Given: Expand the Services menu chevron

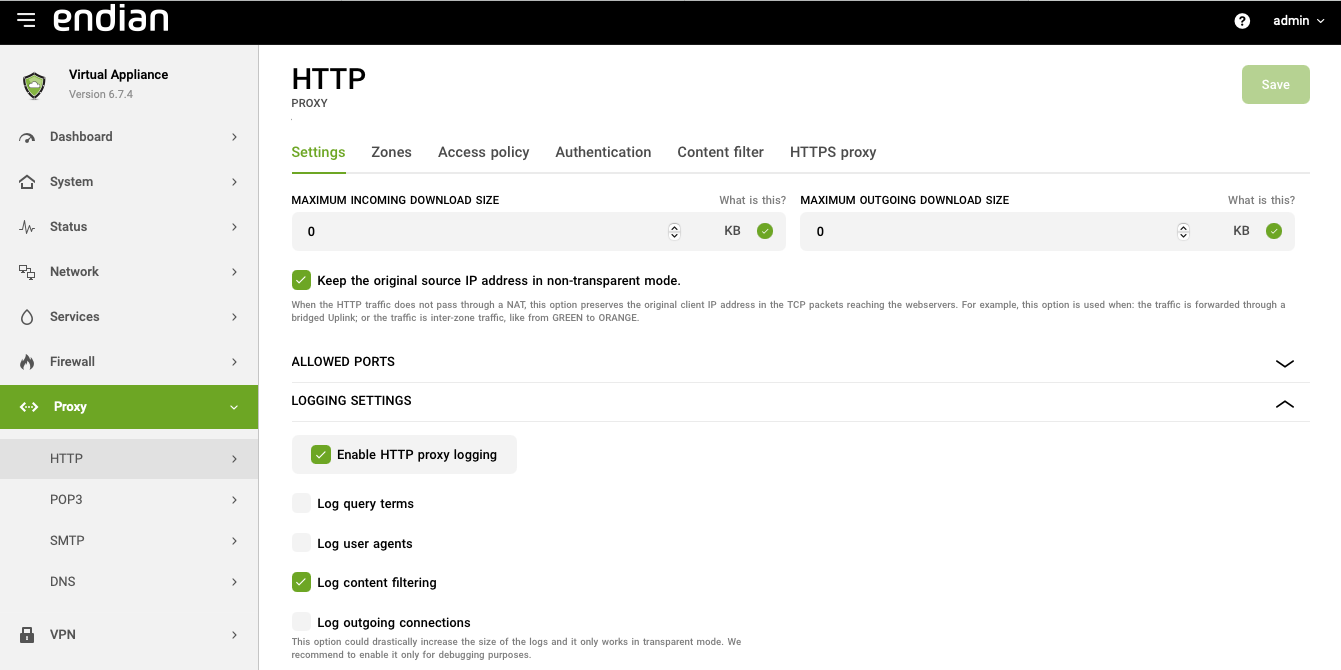Looking at the screenshot, I should [x=235, y=317].
